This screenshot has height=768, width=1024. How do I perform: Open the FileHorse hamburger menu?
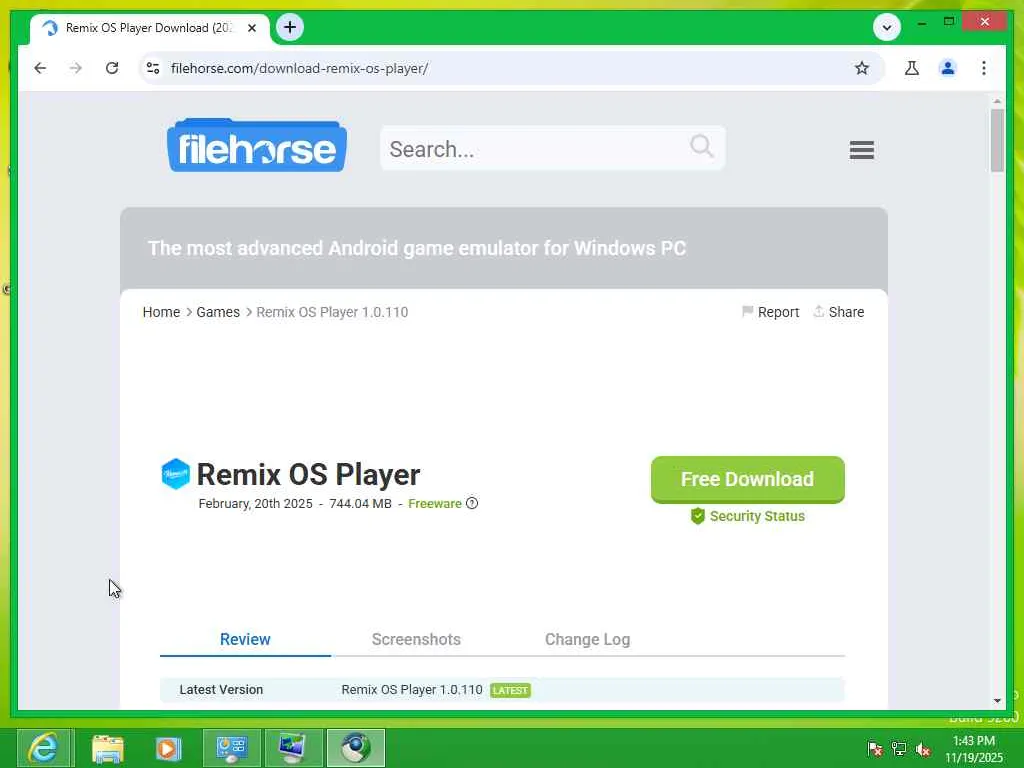[x=861, y=150]
